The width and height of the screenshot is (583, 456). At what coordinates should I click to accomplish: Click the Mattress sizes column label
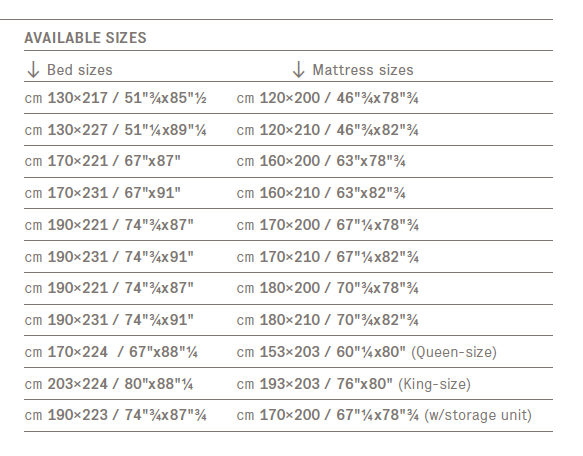coord(363,70)
